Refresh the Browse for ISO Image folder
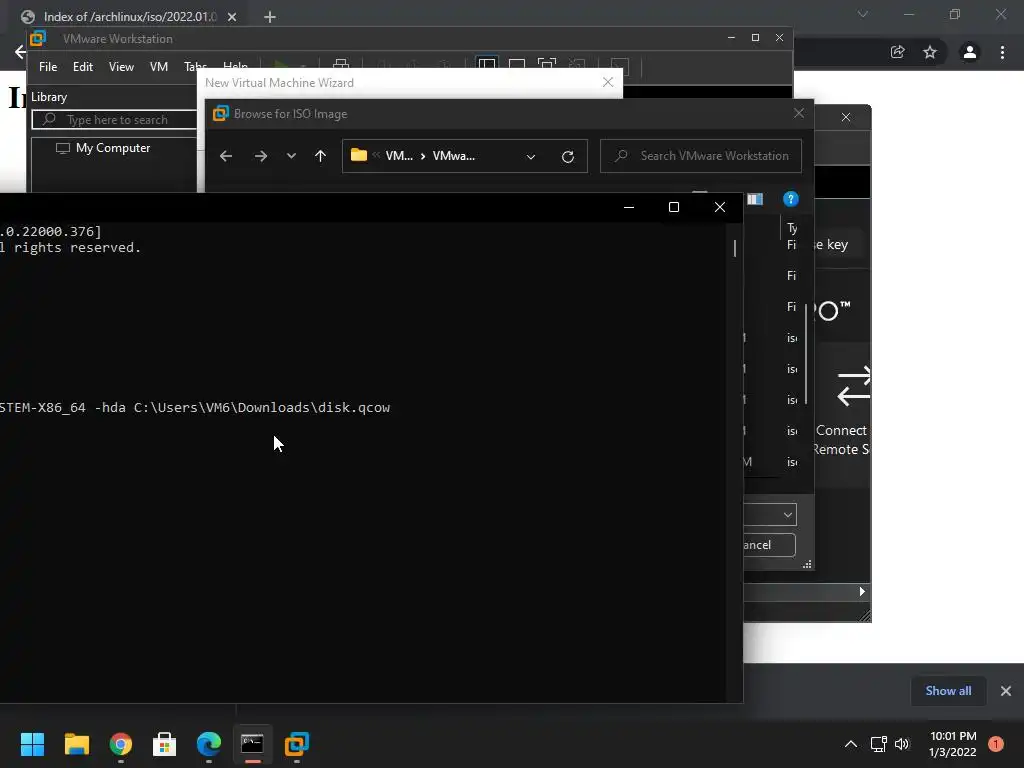Viewport: 1024px width, 768px height. (x=568, y=157)
